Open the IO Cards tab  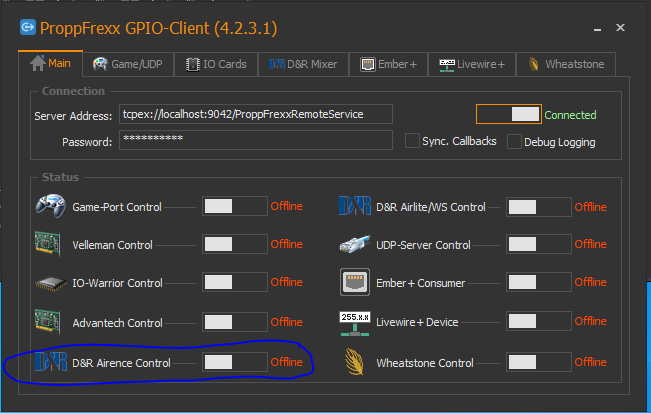point(216,64)
